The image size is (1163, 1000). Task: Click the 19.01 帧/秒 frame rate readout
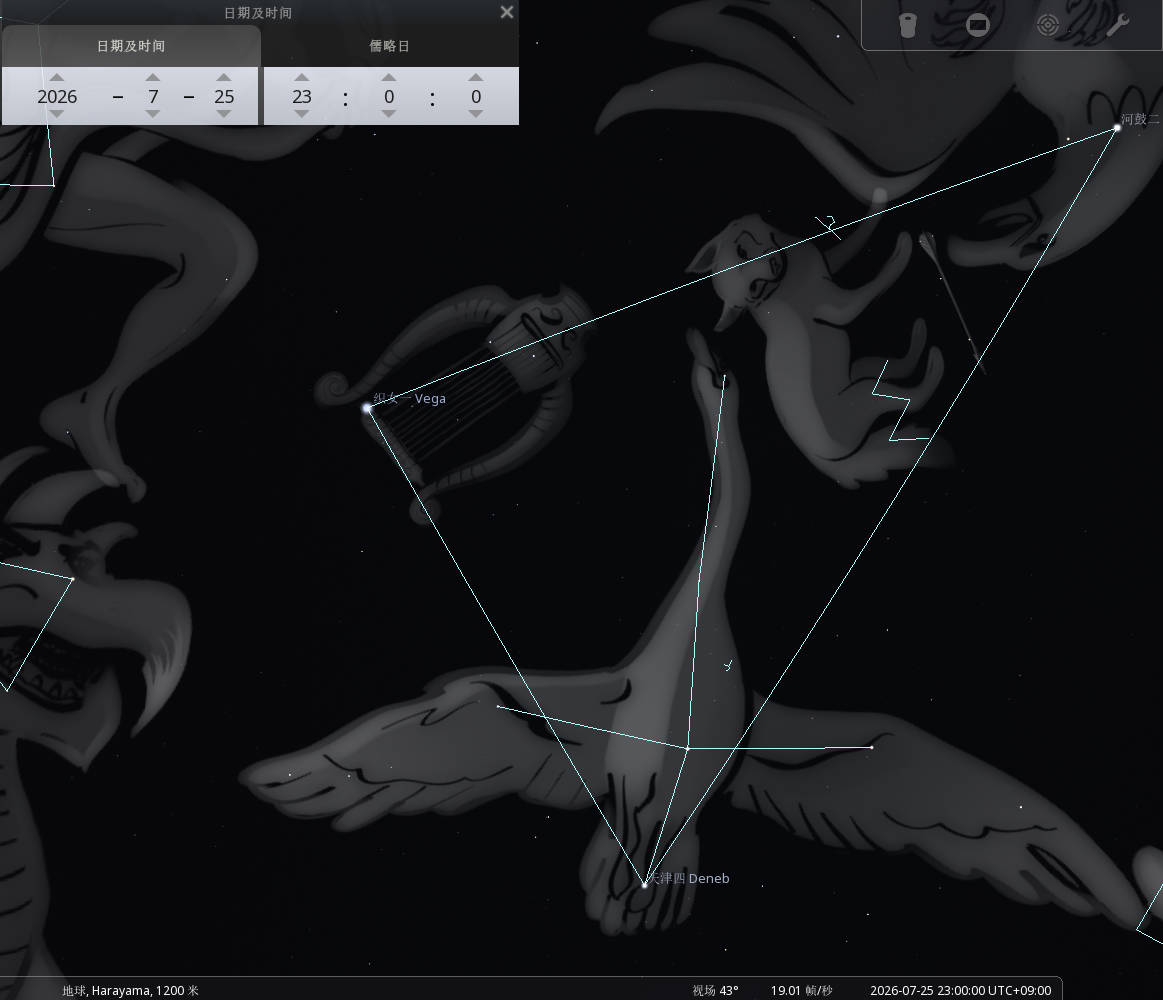[x=802, y=990]
